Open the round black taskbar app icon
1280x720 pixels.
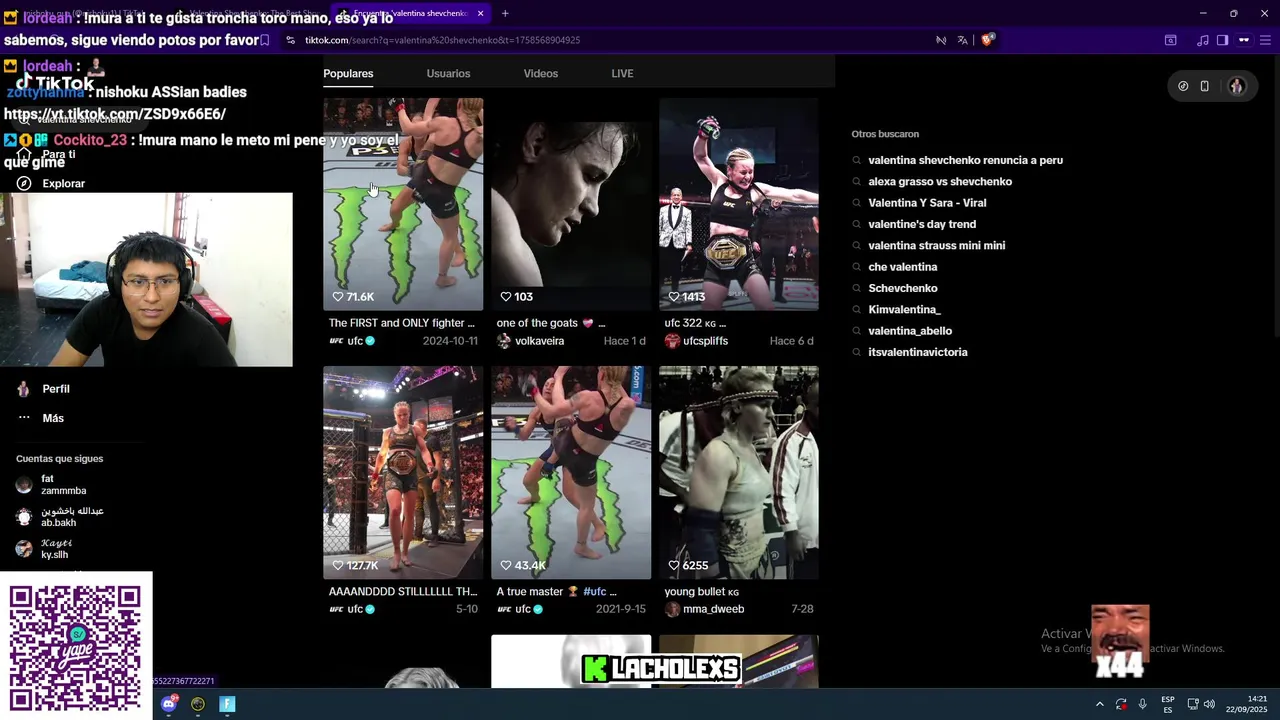pyautogui.click(x=198, y=704)
